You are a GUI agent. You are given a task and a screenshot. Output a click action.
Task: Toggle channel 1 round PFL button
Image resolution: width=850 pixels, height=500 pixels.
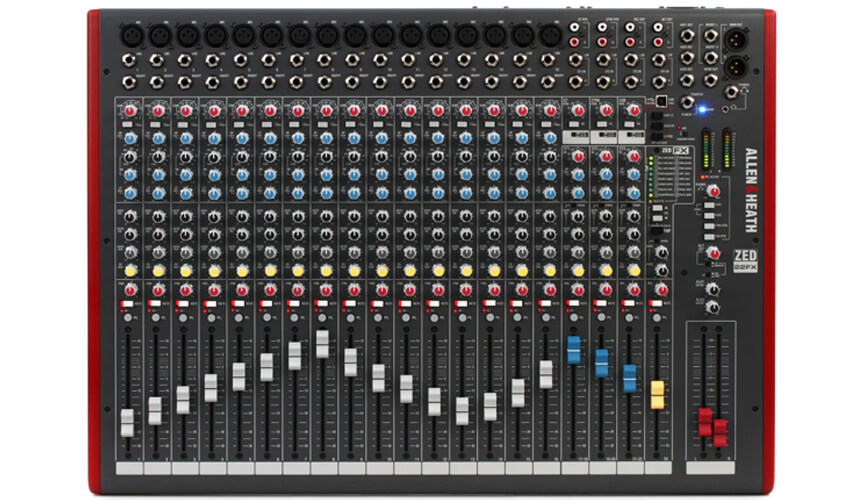tap(128, 318)
